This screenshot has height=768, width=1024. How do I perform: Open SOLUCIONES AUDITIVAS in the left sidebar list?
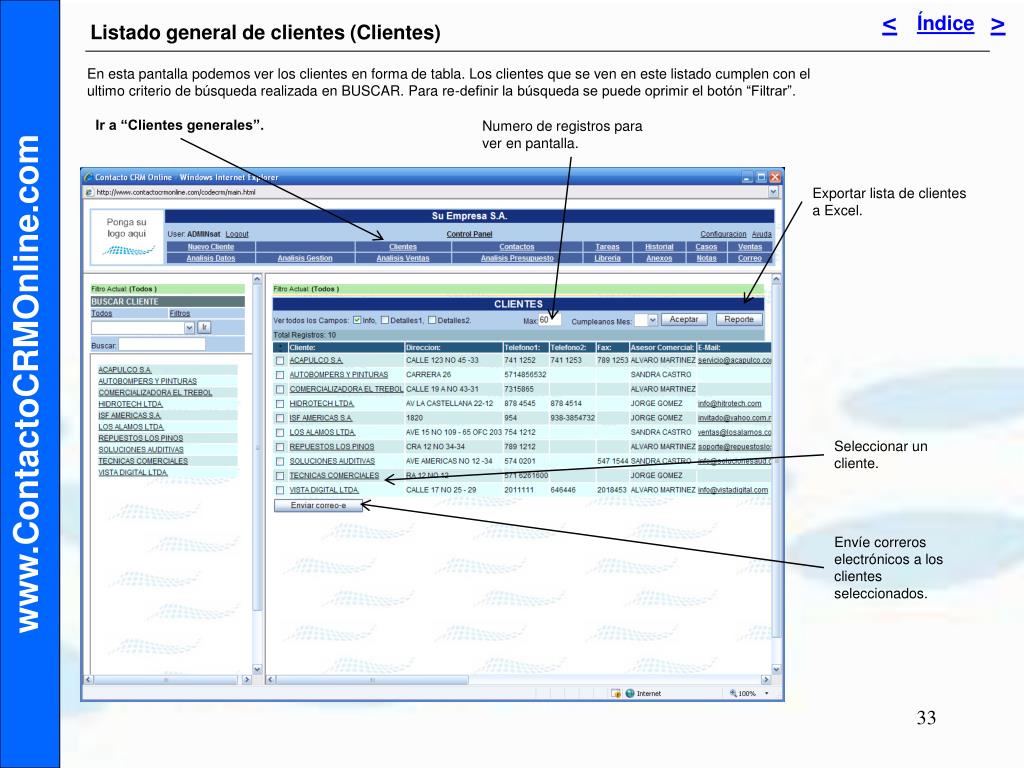point(141,449)
